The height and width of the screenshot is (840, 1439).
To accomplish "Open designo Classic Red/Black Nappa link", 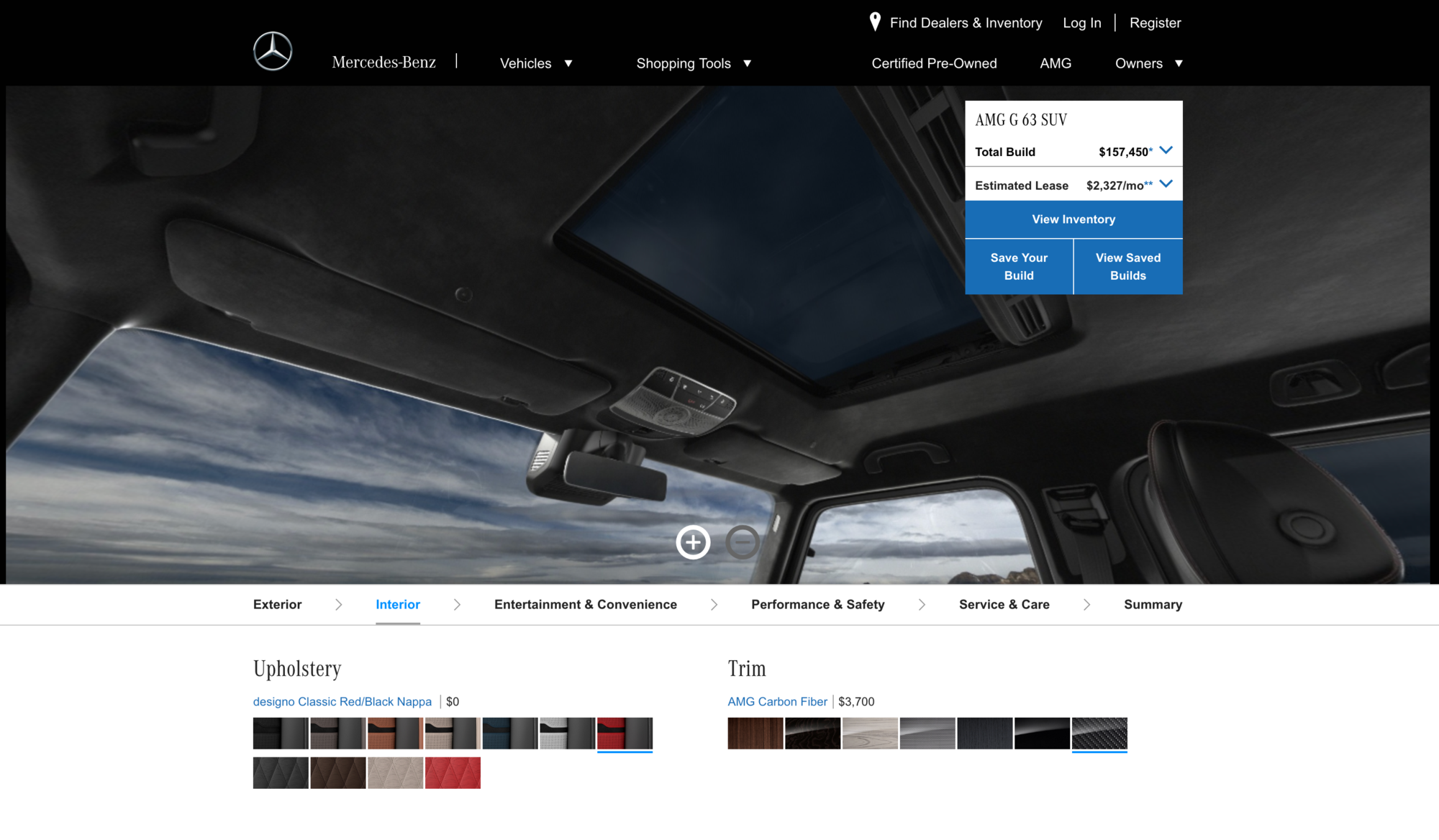I will 342,701.
